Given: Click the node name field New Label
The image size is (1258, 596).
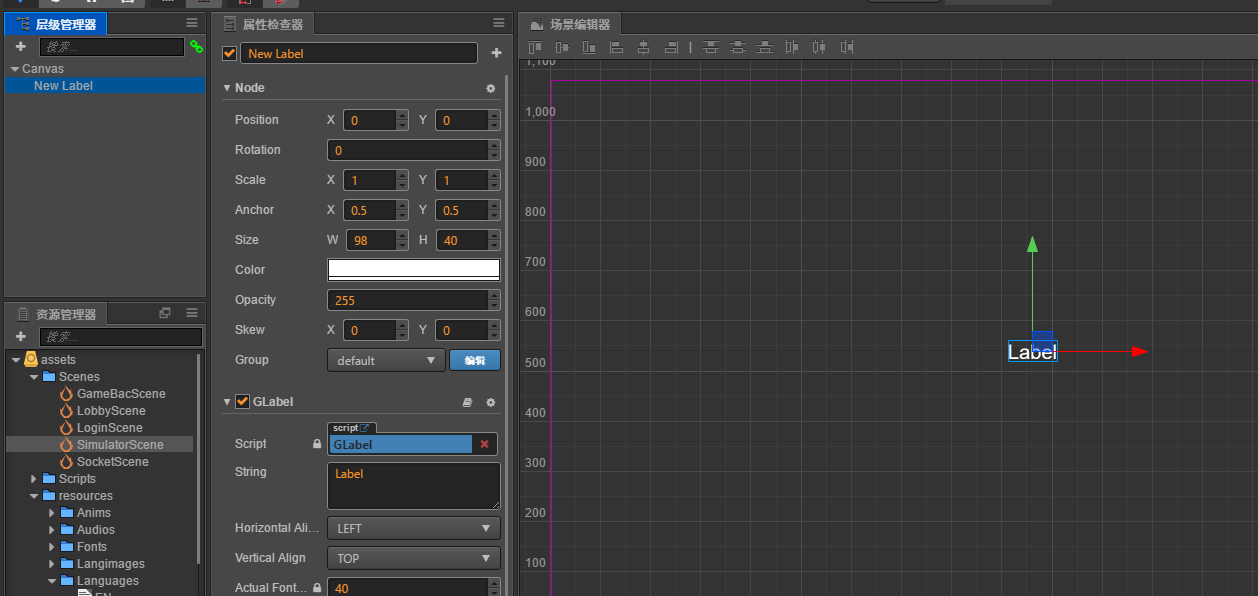Looking at the screenshot, I should tap(359, 53).
